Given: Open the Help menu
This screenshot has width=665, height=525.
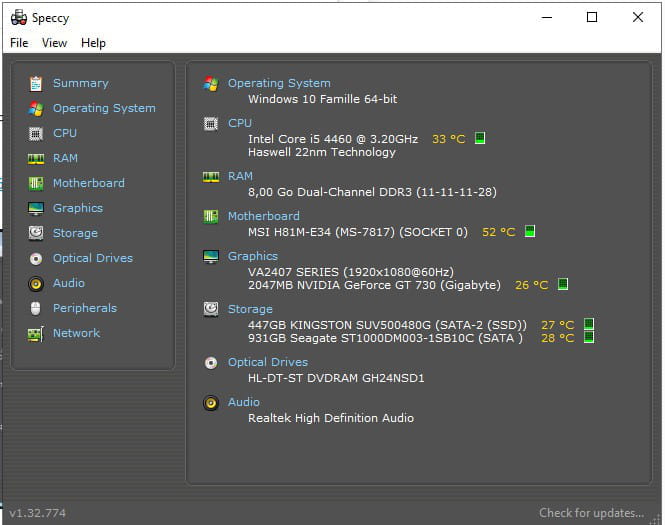Looking at the screenshot, I should [x=93, y=43].
